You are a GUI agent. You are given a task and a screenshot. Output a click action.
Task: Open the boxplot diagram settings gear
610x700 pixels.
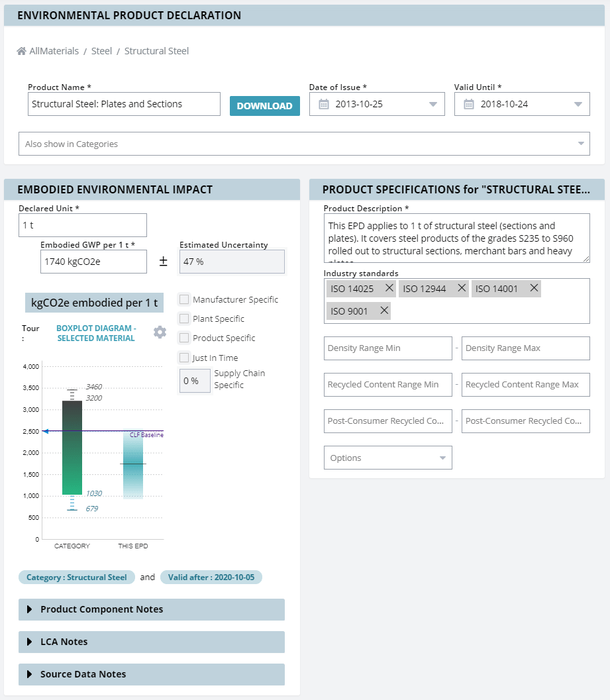[x=160, y=332]
